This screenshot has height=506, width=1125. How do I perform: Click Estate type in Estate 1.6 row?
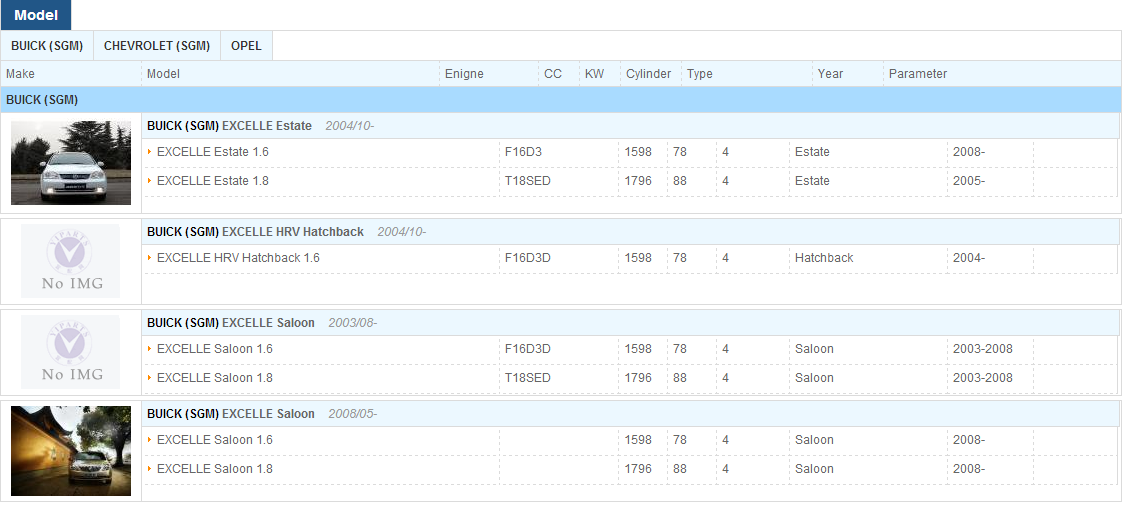812,152
